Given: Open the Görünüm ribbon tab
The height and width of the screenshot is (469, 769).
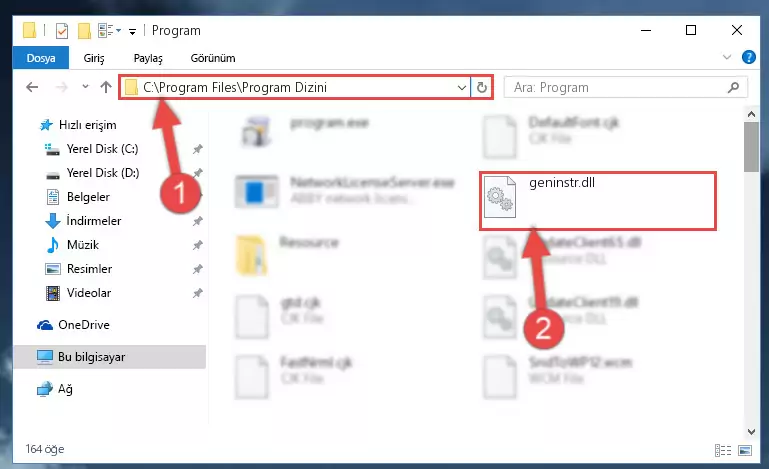Looking at the screenshot, I should (213, 58).
